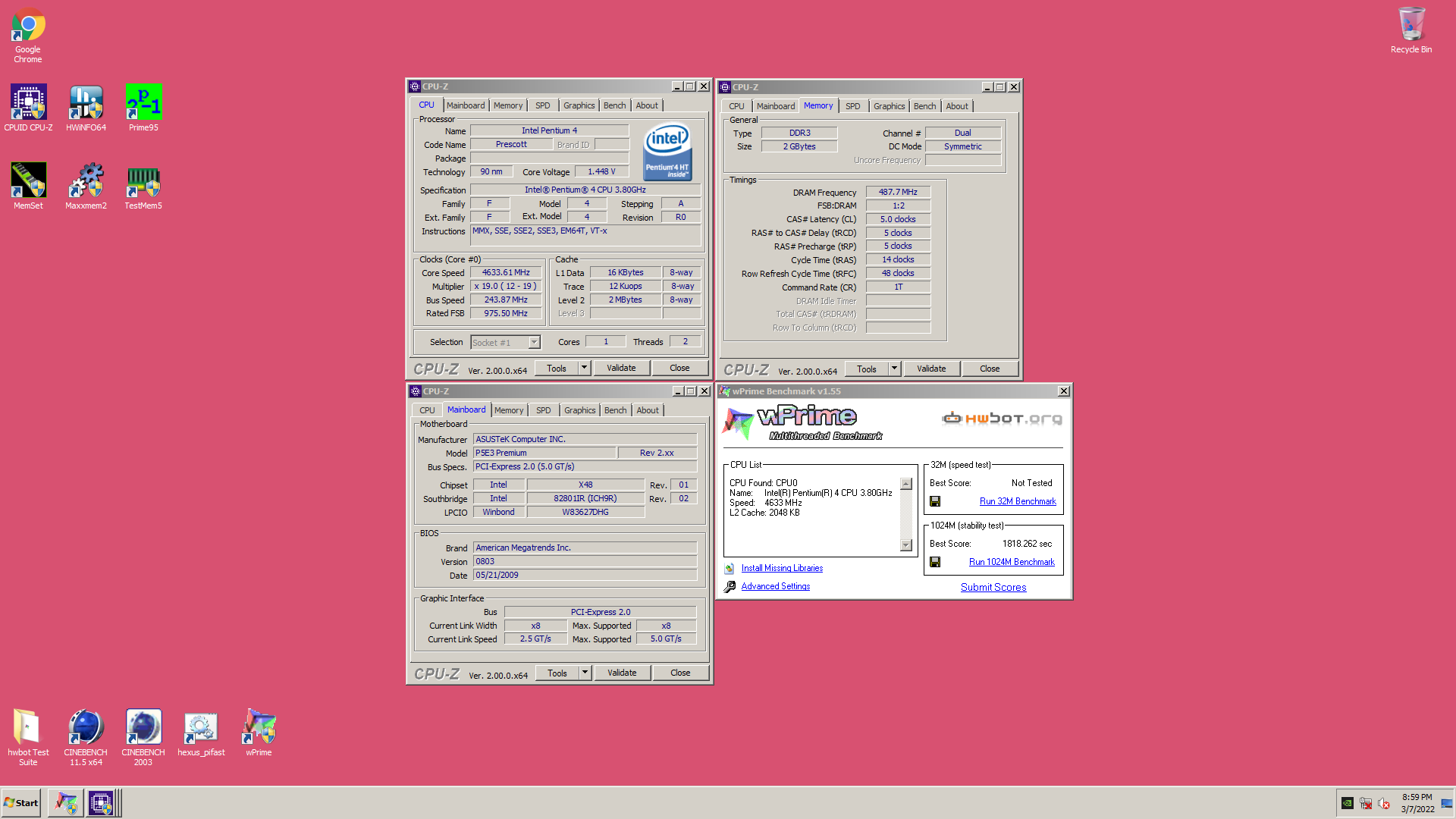The width and height of the screenshot is (1456, 819).
Task: Open TestMem5 desktop shortcut
Action: [143, 187]
